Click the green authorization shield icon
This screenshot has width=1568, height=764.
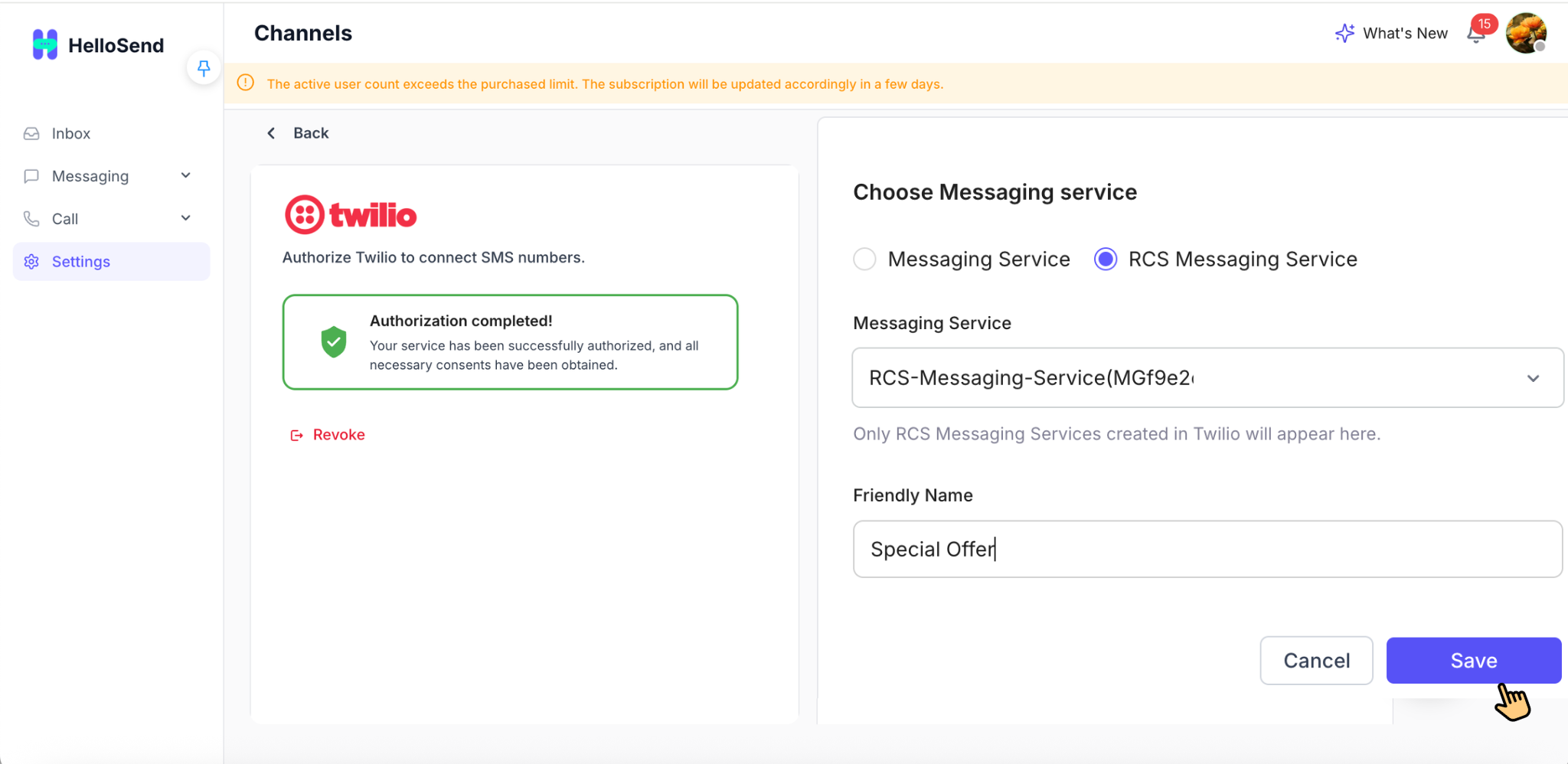[x=334, y=341]
